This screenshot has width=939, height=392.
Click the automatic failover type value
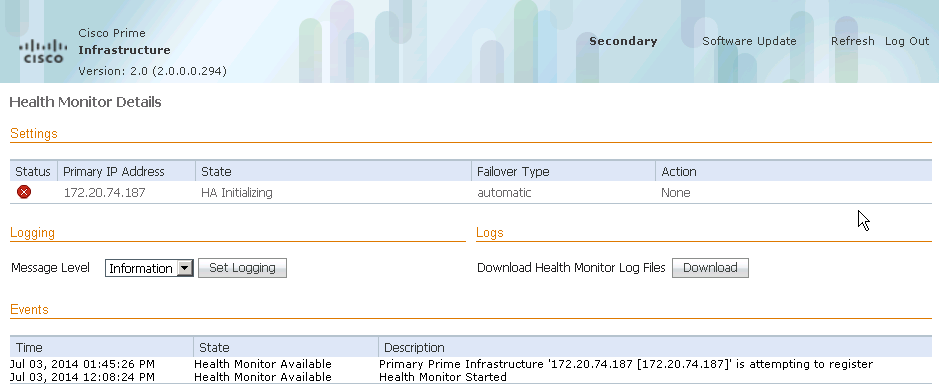point(504,193)
